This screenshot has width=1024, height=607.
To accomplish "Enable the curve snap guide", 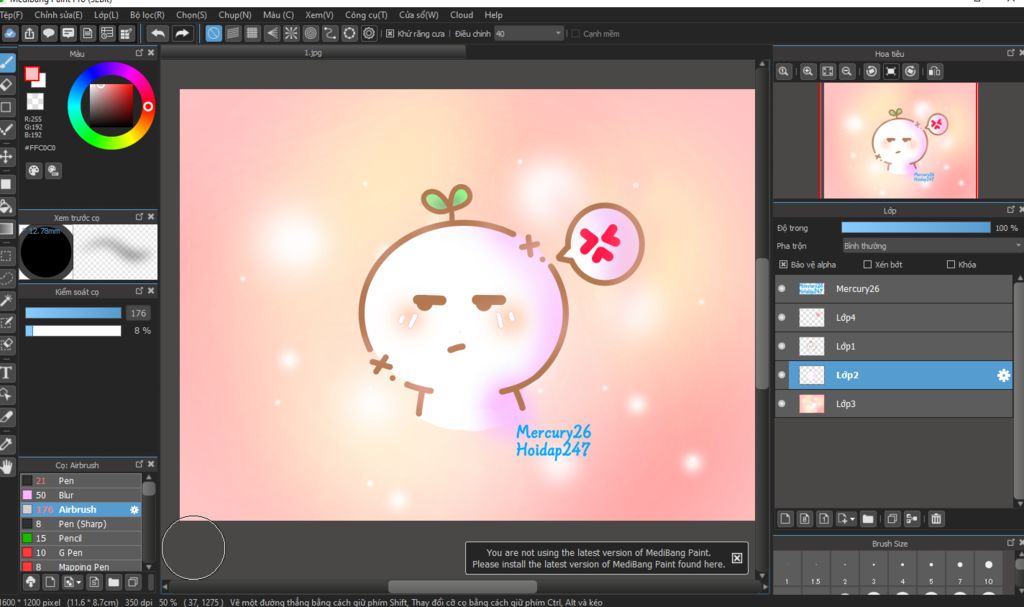I will click(330, 33).
